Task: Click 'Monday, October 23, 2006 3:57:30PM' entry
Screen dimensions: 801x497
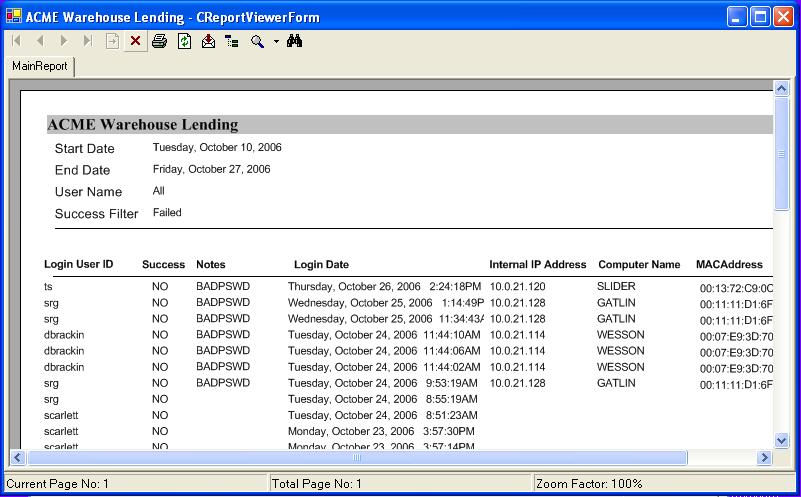Action: point(381,432)
